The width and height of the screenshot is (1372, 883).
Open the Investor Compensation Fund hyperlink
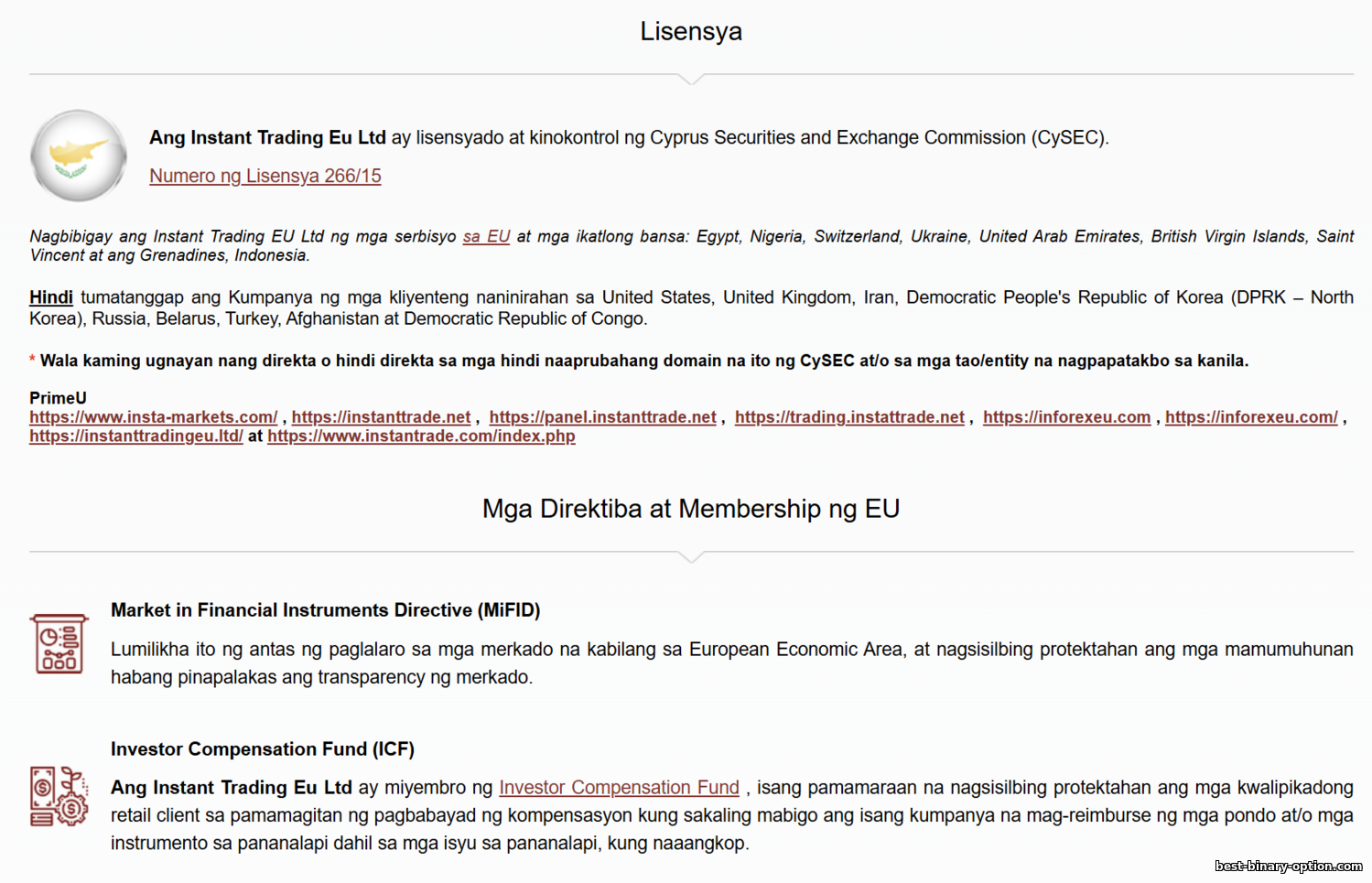click(619, 788)
